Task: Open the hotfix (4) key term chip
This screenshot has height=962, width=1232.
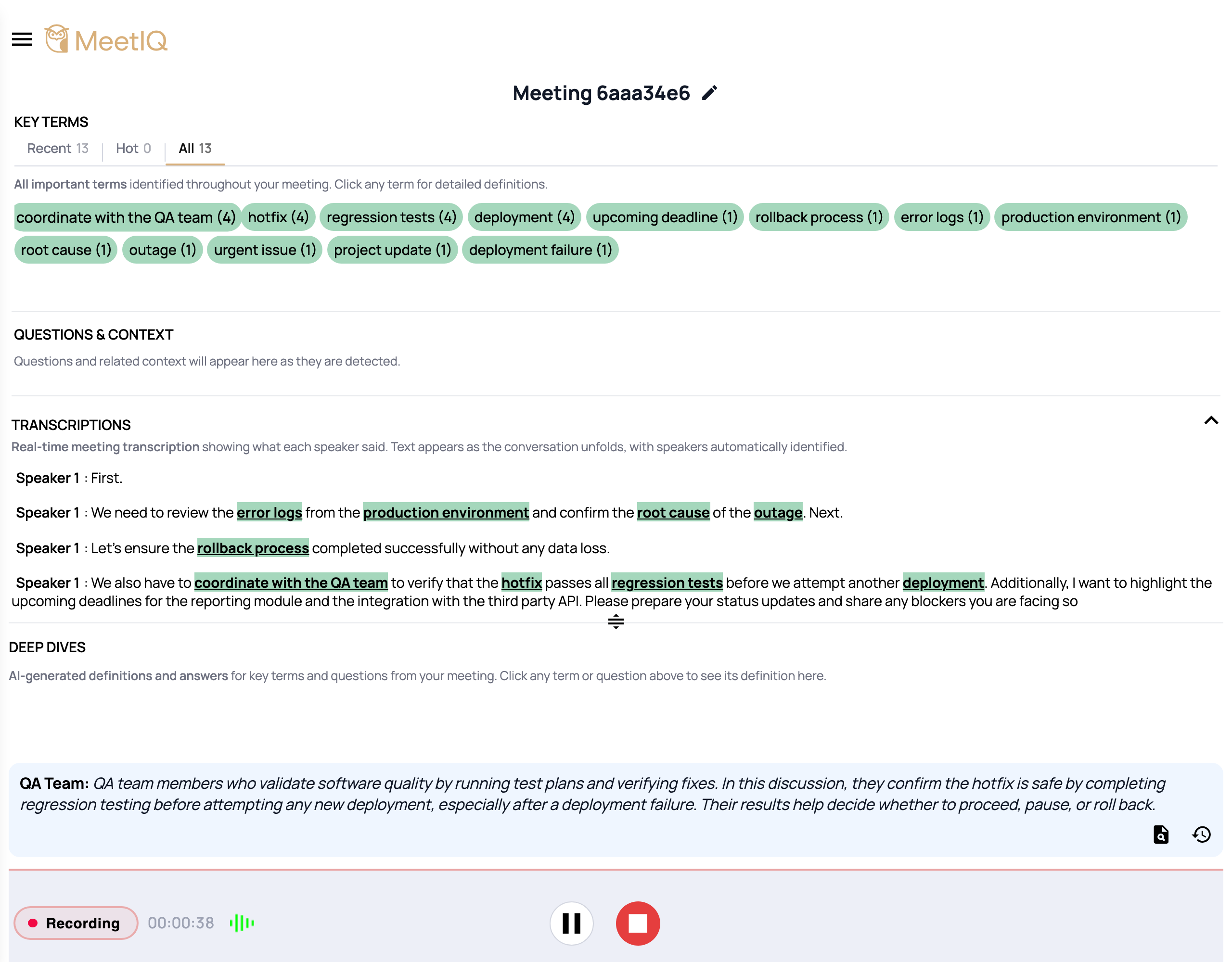Action: 278,217
